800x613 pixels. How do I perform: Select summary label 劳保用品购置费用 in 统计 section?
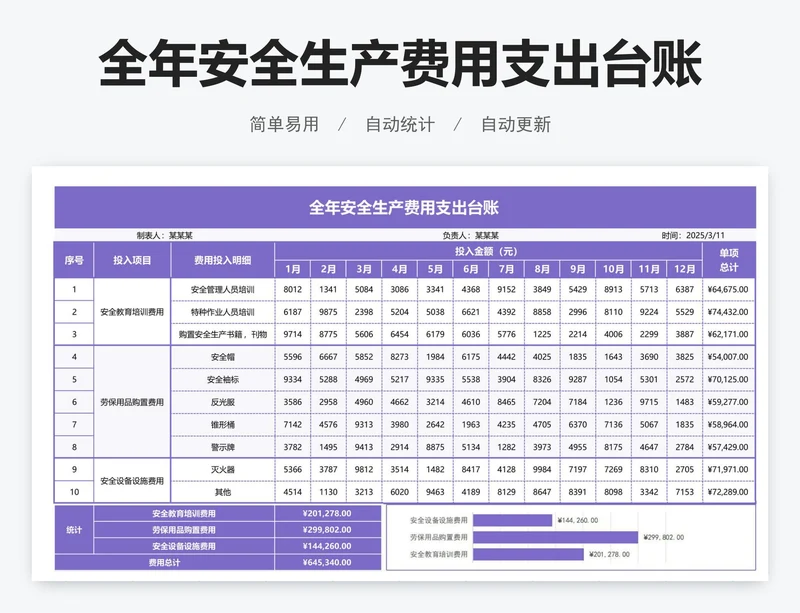184,530
